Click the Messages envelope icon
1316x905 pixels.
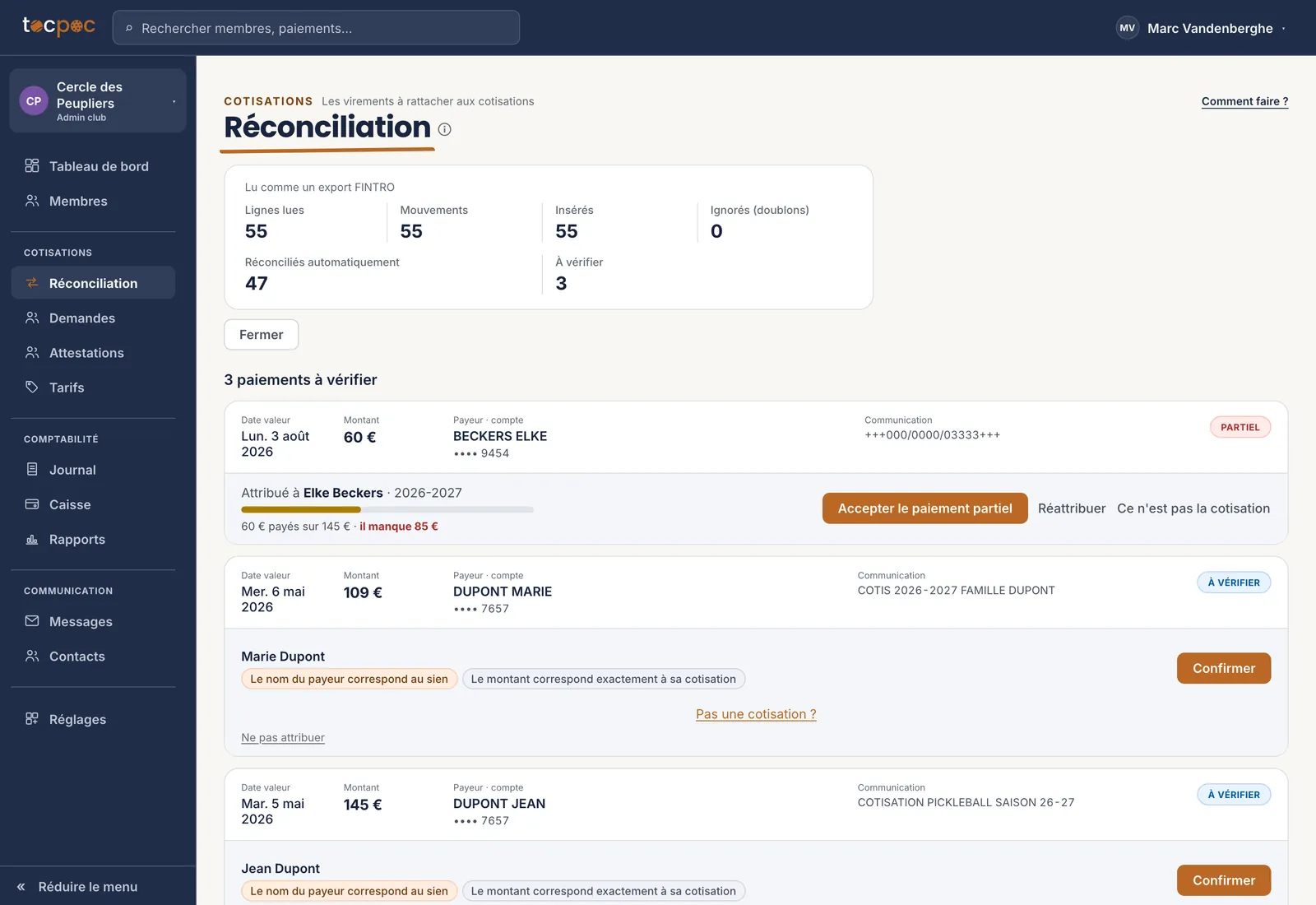[x=32, y=621]
